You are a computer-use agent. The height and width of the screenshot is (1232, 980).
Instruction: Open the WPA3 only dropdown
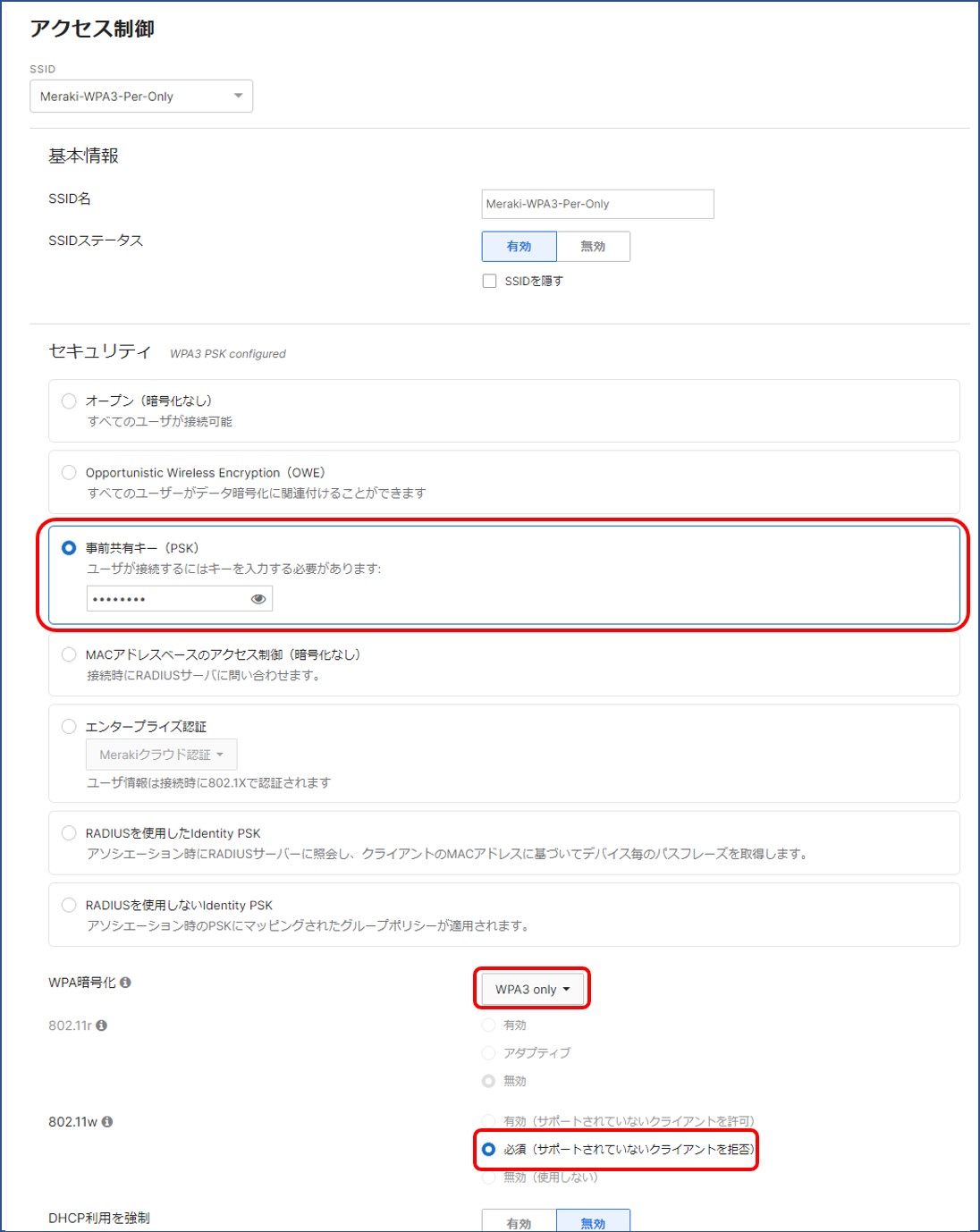(x=532, y=990)
